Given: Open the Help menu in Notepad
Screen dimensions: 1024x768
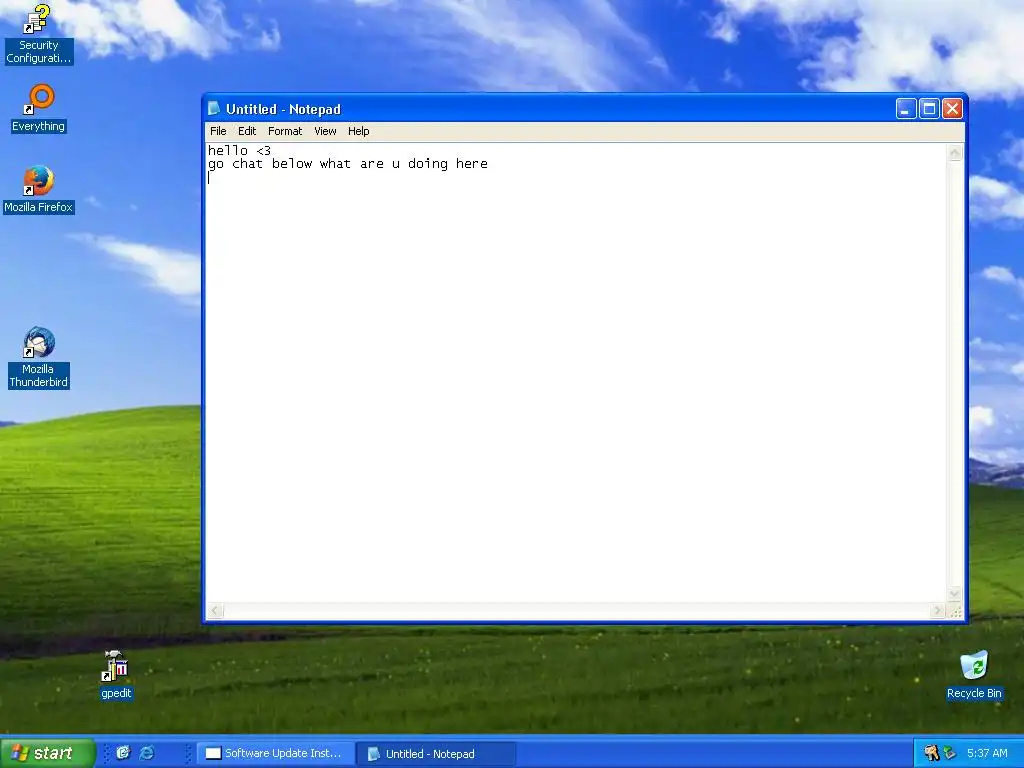Looking at the screenshot, I should click(x=359, y=131).
